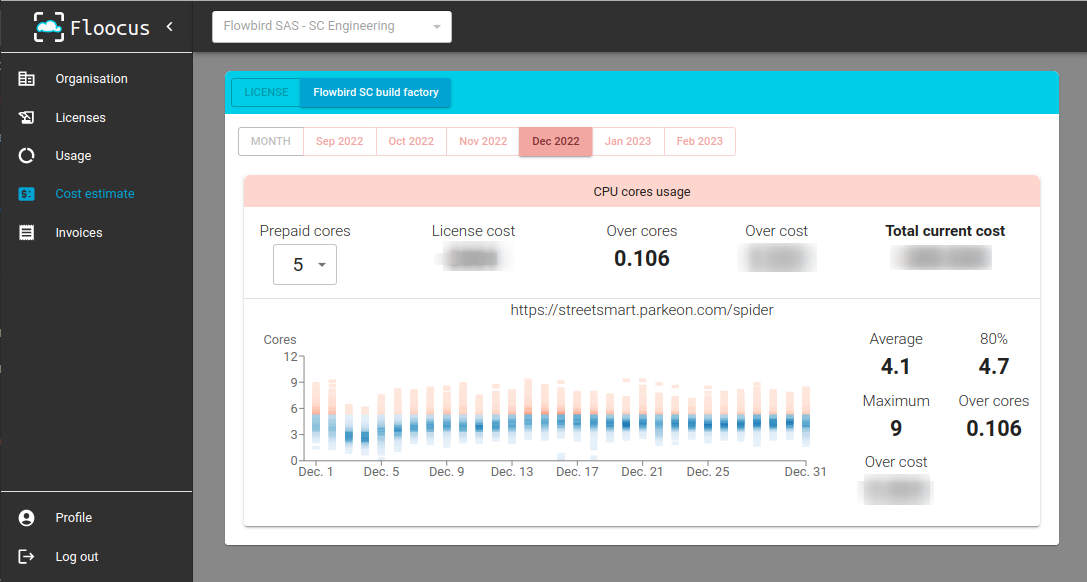This screenshot has height=582, width=1087.
Task: Open the Prepaid cores dropdown
Action: (x=305, y=264)
